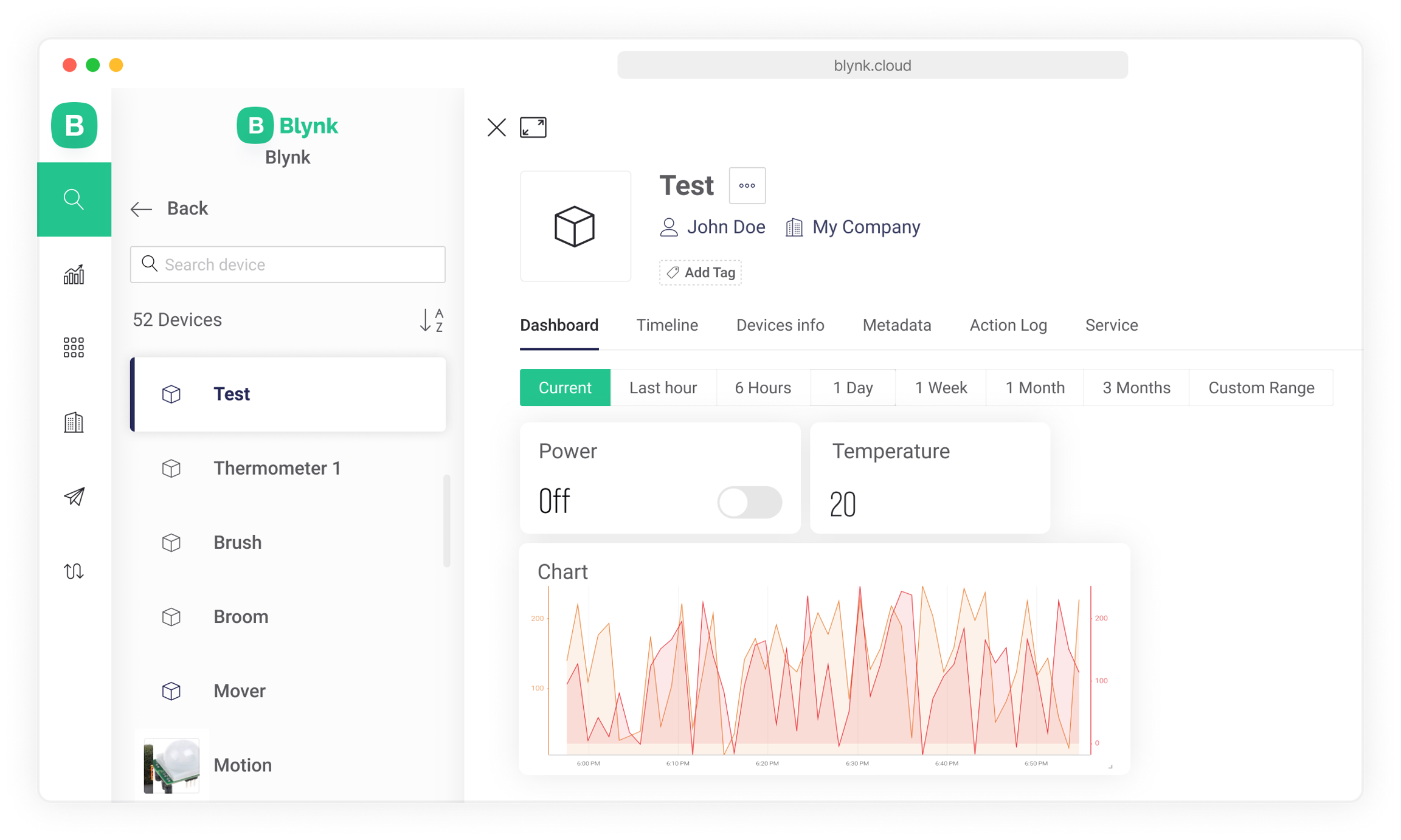
Task: Click the search icon in left sidebar
Action: 74,199
